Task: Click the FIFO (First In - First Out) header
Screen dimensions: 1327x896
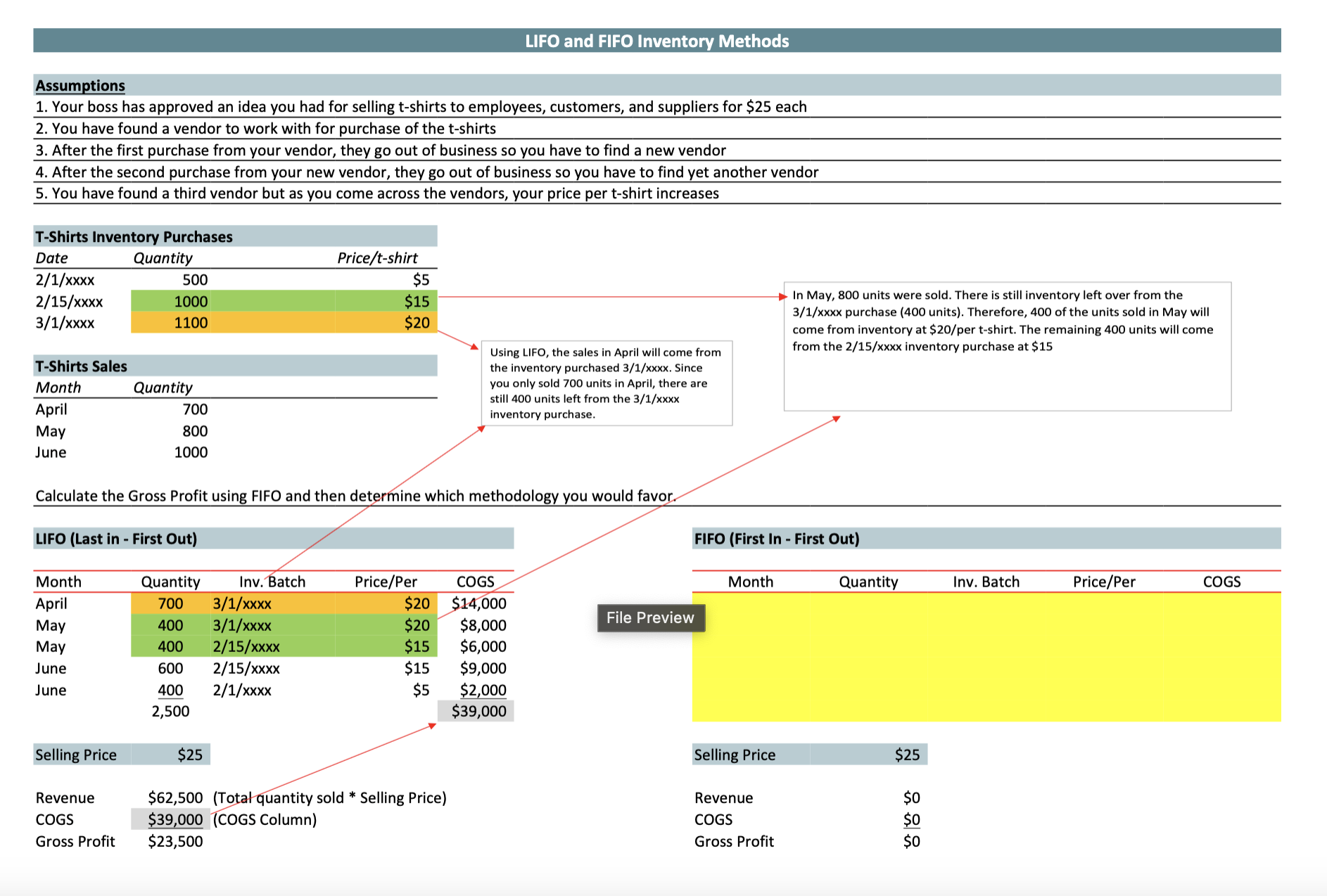Action: click(777, 539)
